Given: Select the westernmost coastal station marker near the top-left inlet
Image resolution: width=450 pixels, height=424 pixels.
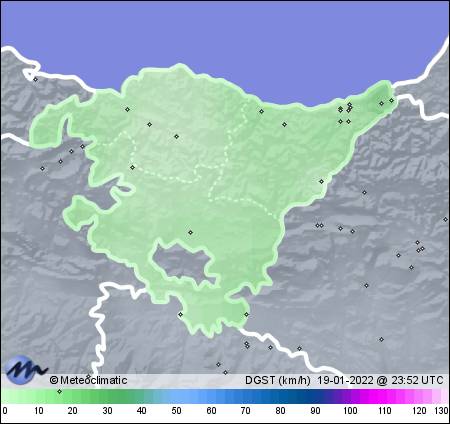Looking at the screenshot, I should coord(35,79).
